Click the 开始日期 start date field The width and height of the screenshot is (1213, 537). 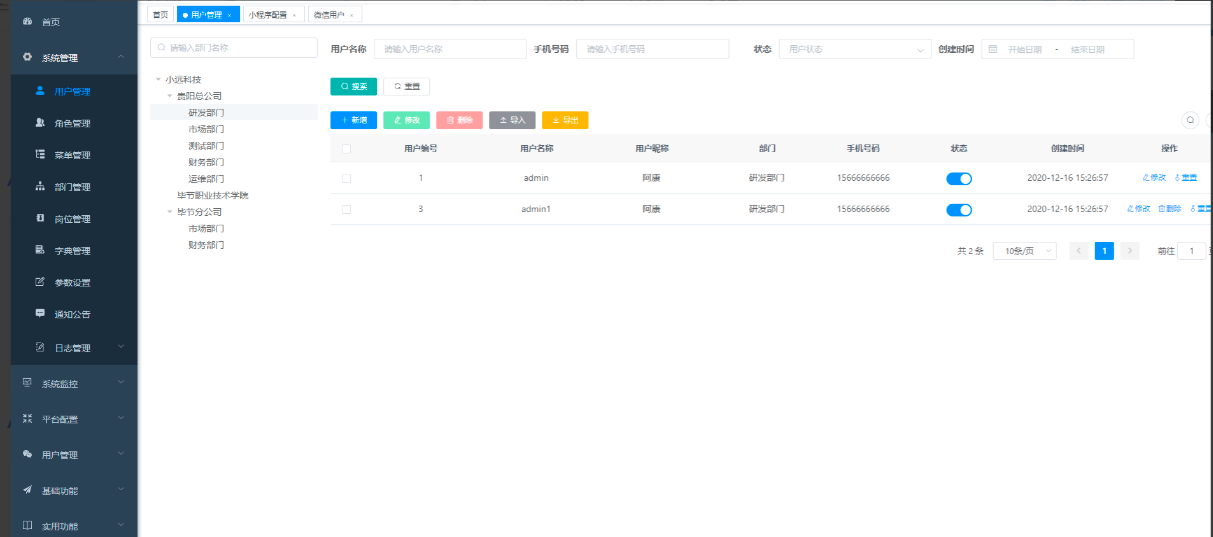[1024, 49]
